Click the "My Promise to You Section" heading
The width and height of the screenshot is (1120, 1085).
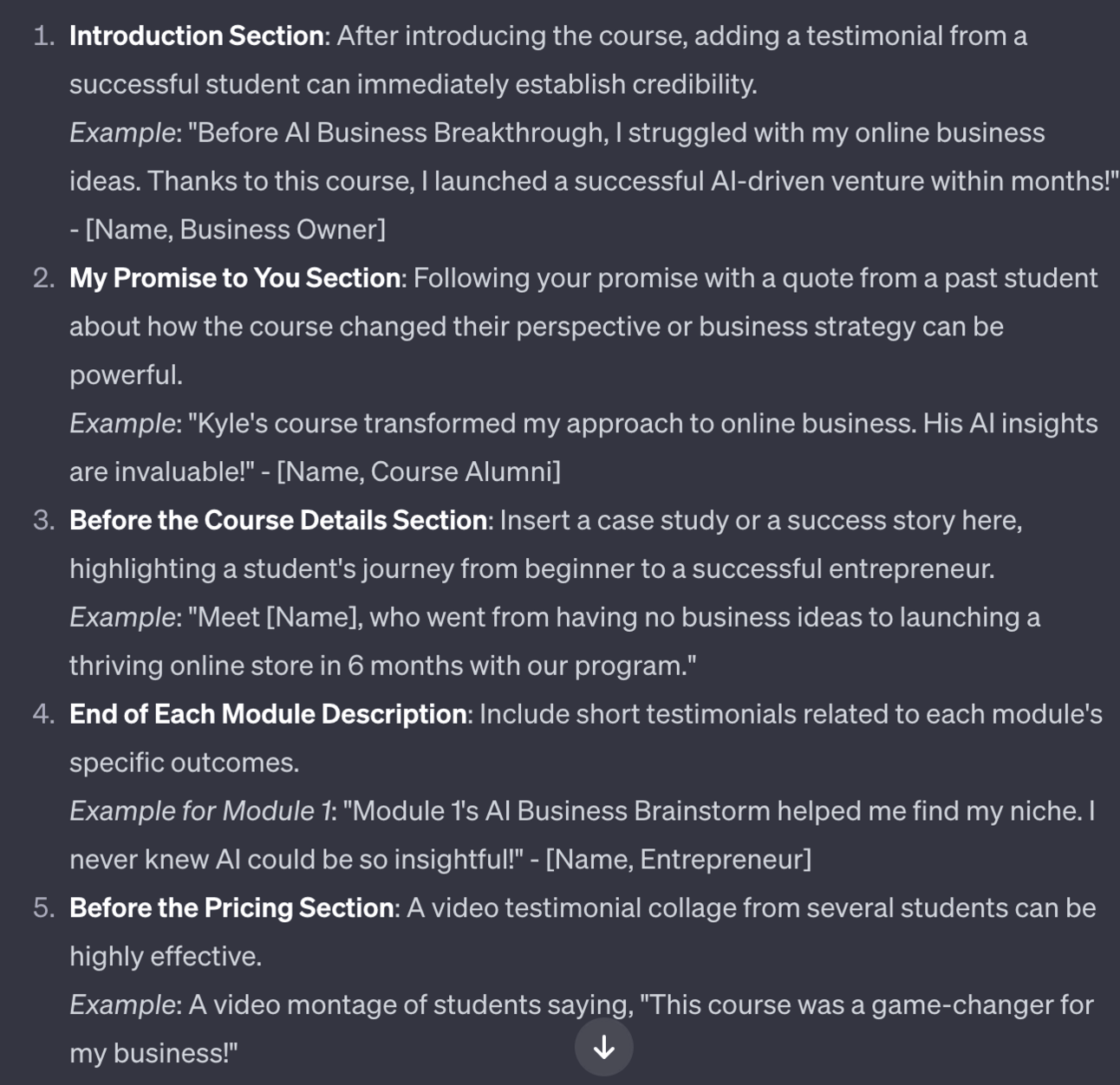tap(234, 278)
